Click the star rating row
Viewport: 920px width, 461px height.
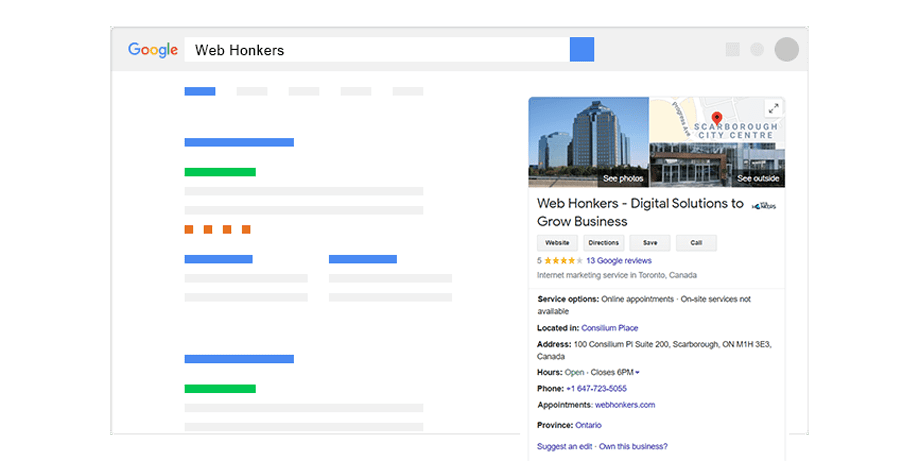pyautogui.click(x=563, y=260)
